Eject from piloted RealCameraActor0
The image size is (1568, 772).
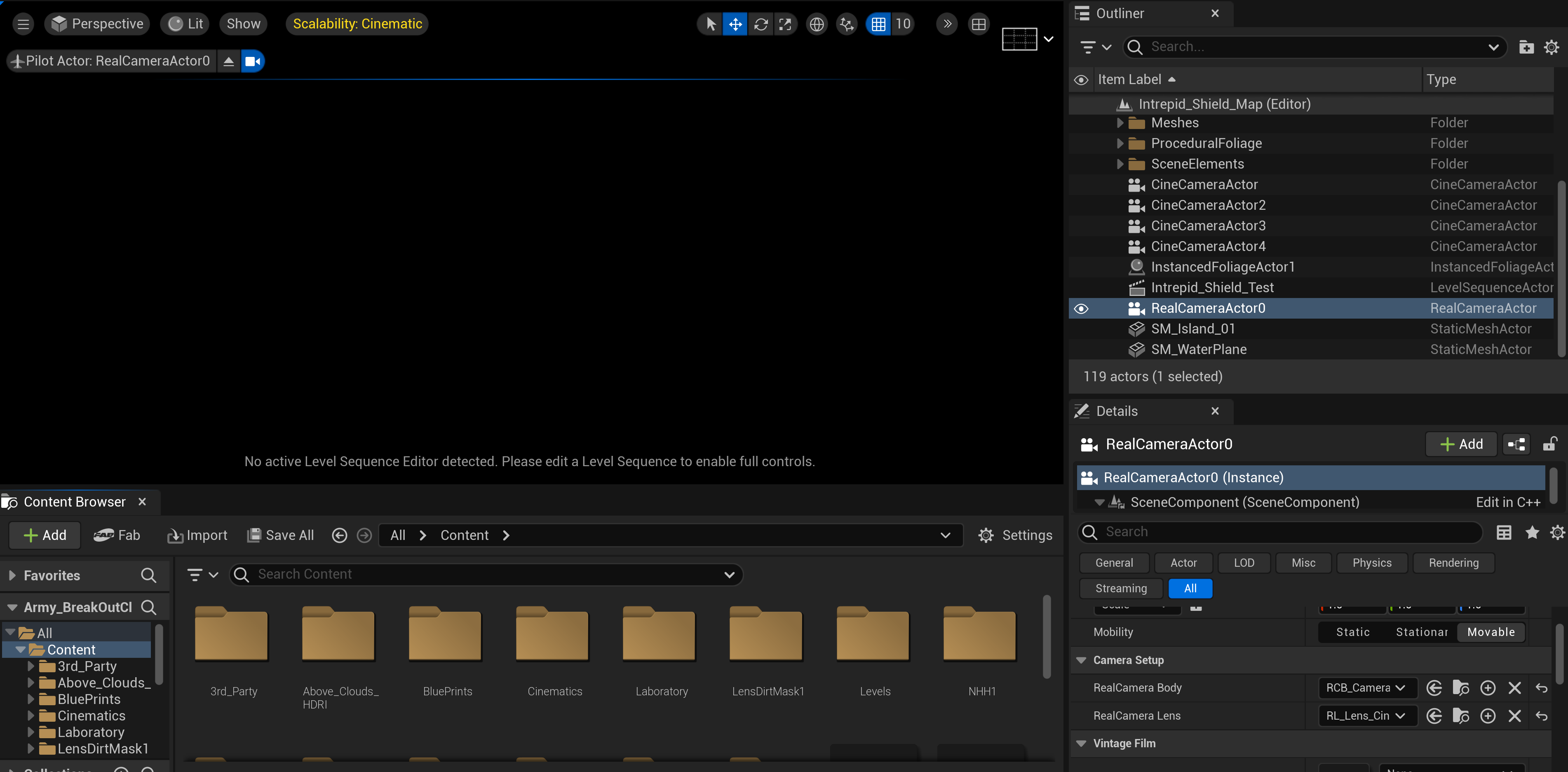click(229, 61)
